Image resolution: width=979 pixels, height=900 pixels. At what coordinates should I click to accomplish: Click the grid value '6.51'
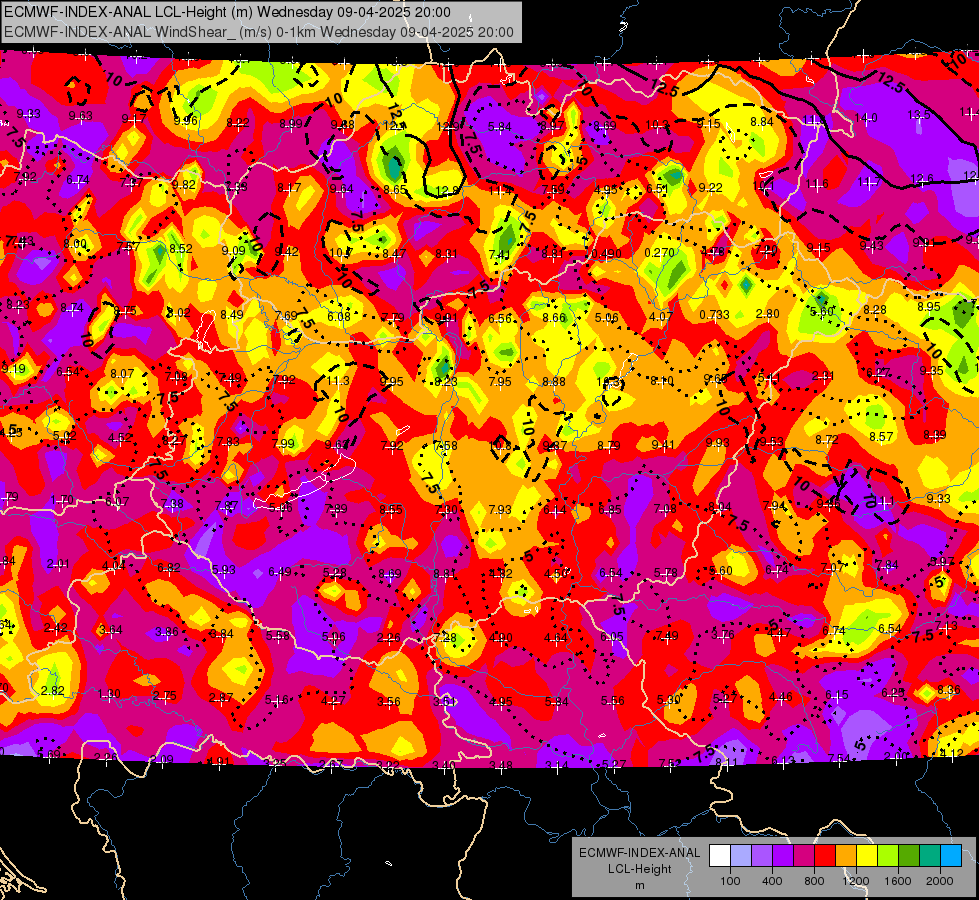pyautogui.click(x=657, y=189)
